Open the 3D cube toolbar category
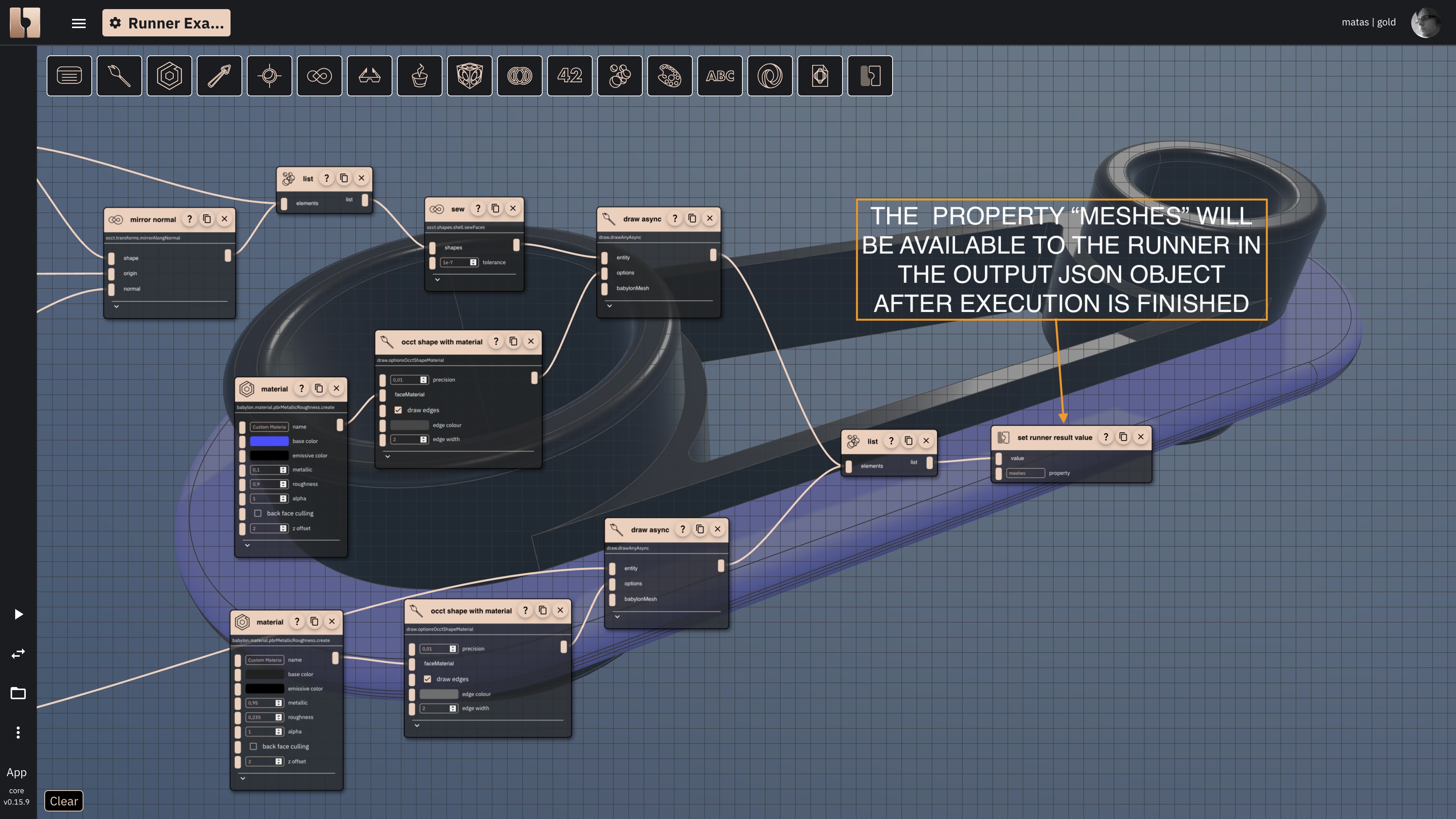This screenshot has width=1456, height=819. pyautogui.click(x=470, y=76)
